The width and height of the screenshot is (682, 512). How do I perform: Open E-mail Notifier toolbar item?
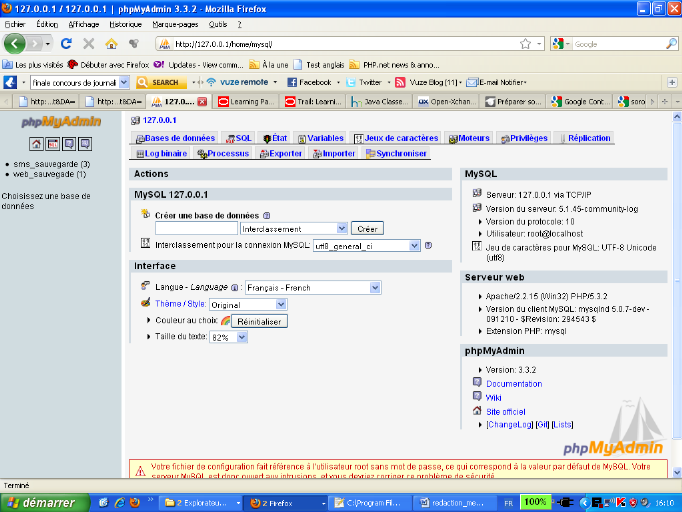[497, 82]
